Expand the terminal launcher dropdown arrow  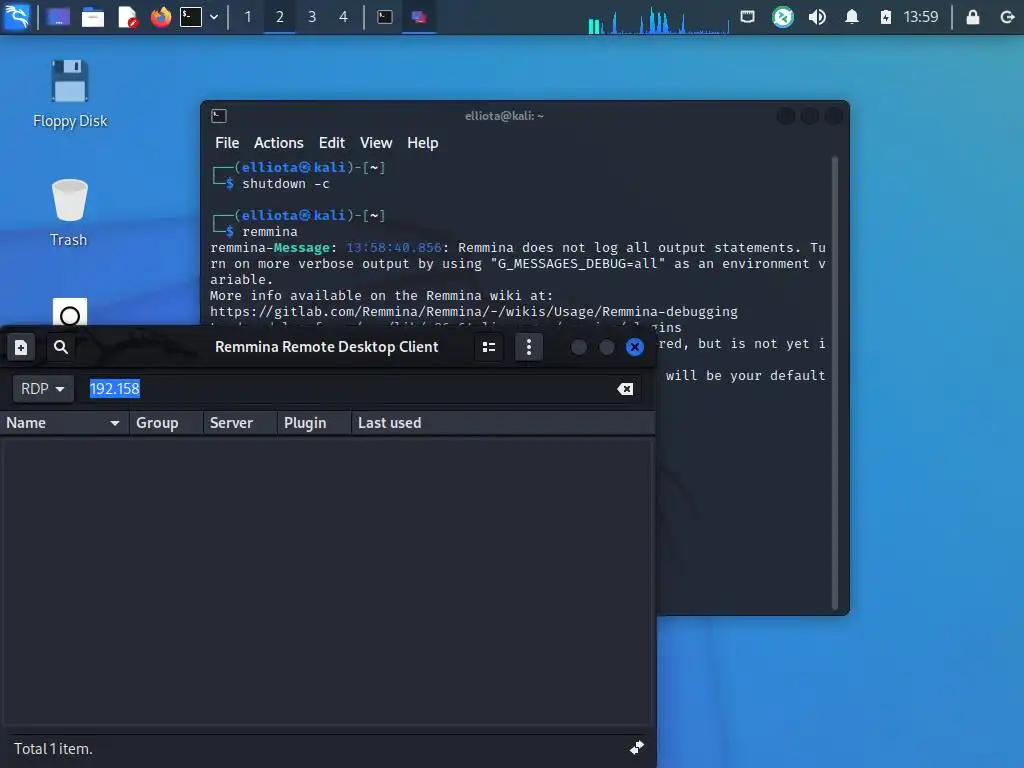[x=214, y=17]
